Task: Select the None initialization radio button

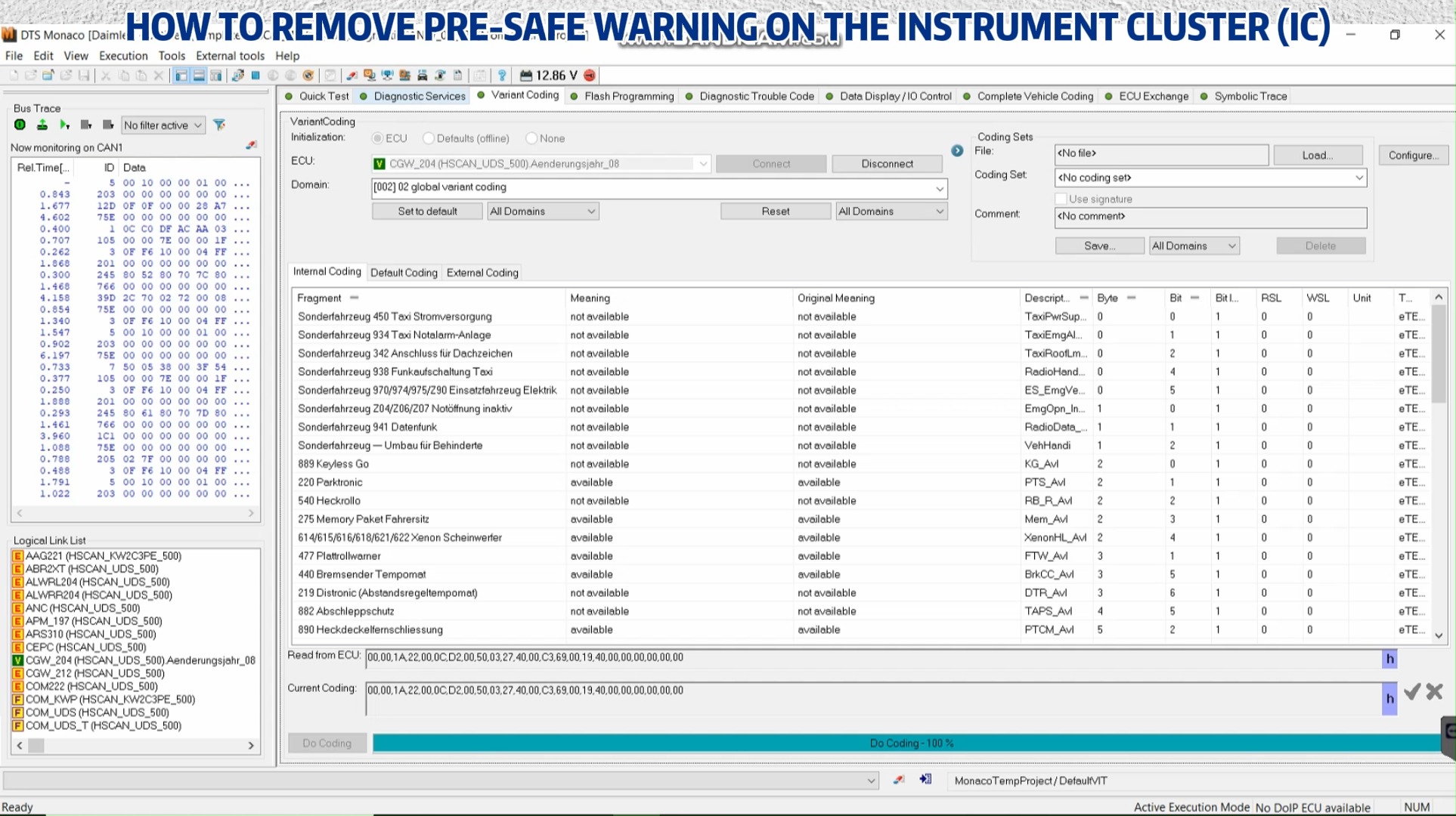Action: coord(531,138)
